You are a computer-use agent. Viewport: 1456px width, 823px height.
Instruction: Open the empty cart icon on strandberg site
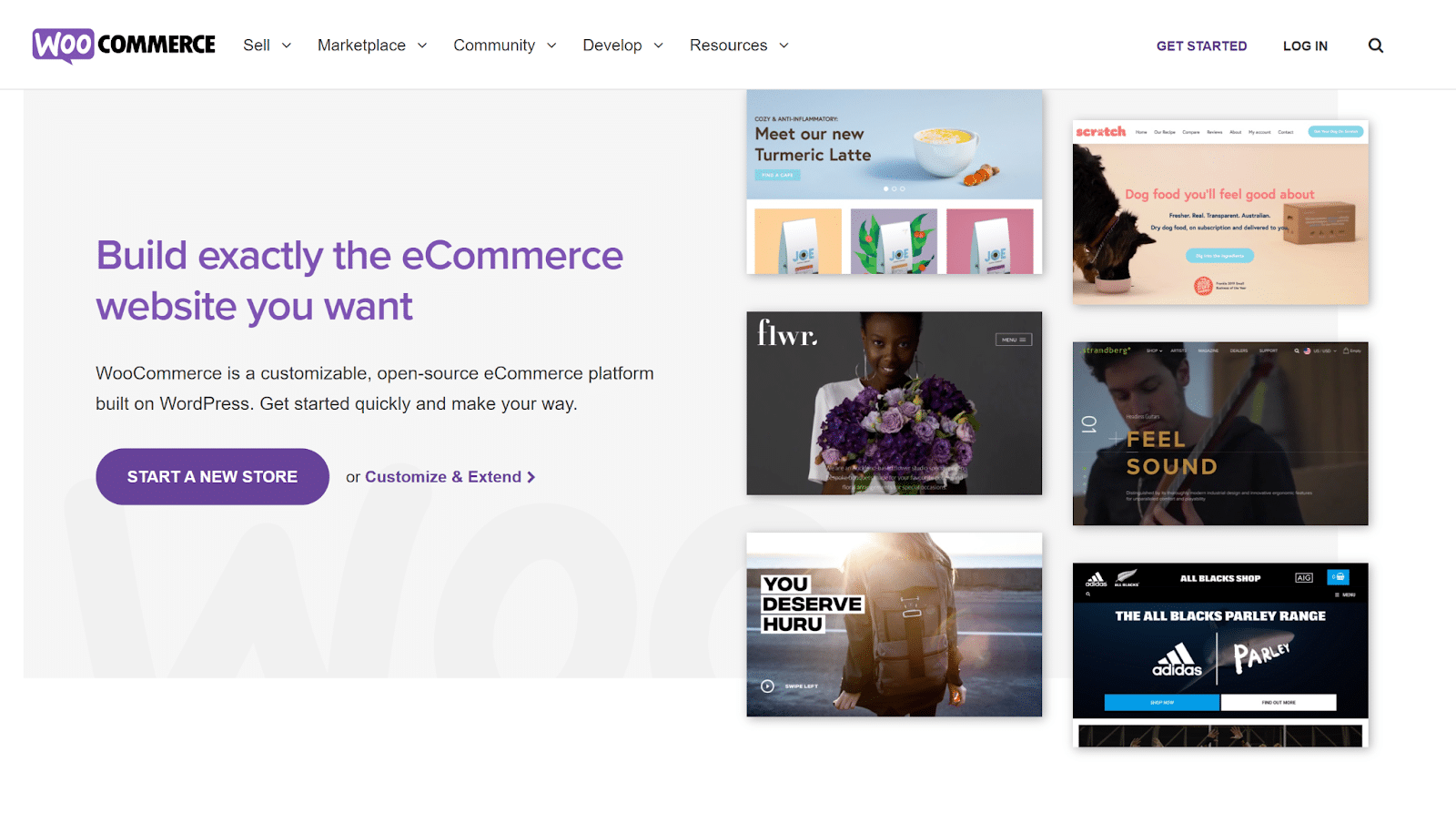coord(1345,351)
